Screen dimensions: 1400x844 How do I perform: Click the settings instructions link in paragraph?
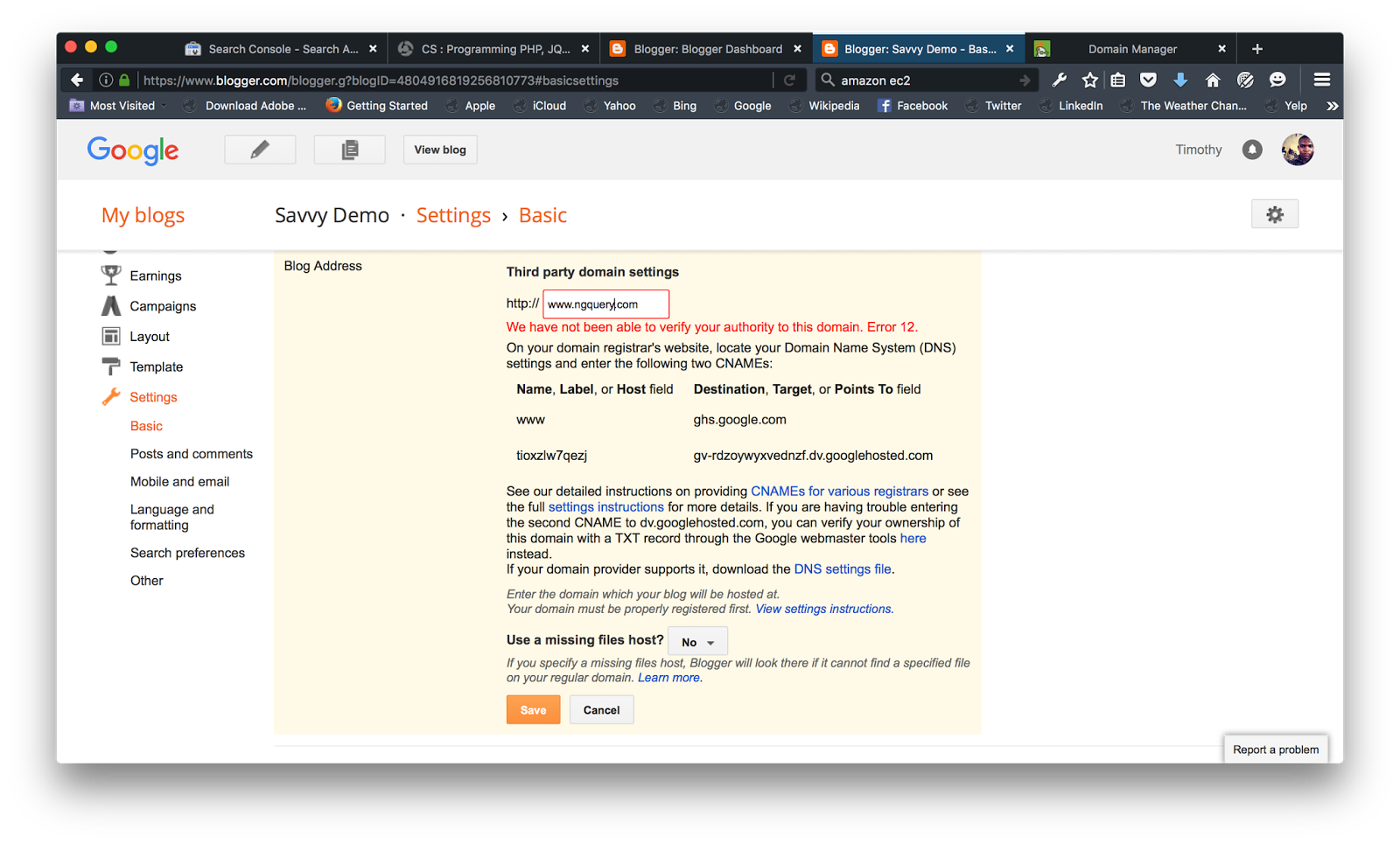[606, 507]
